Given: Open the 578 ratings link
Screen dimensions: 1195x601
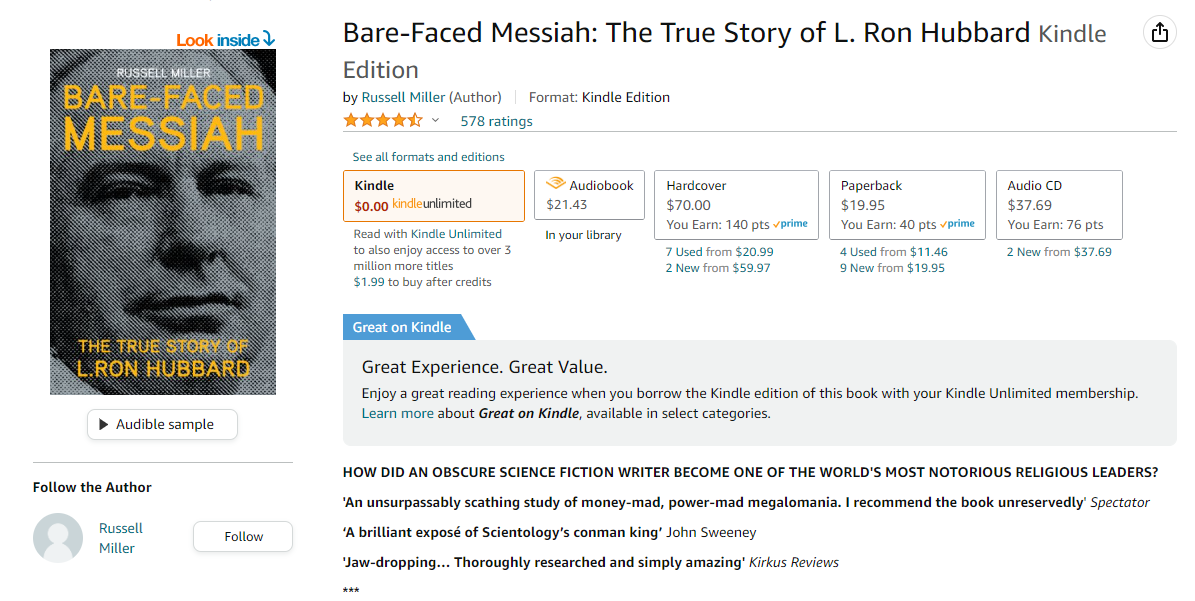Looking at the screenshot, I should click(x=496, y=121).
